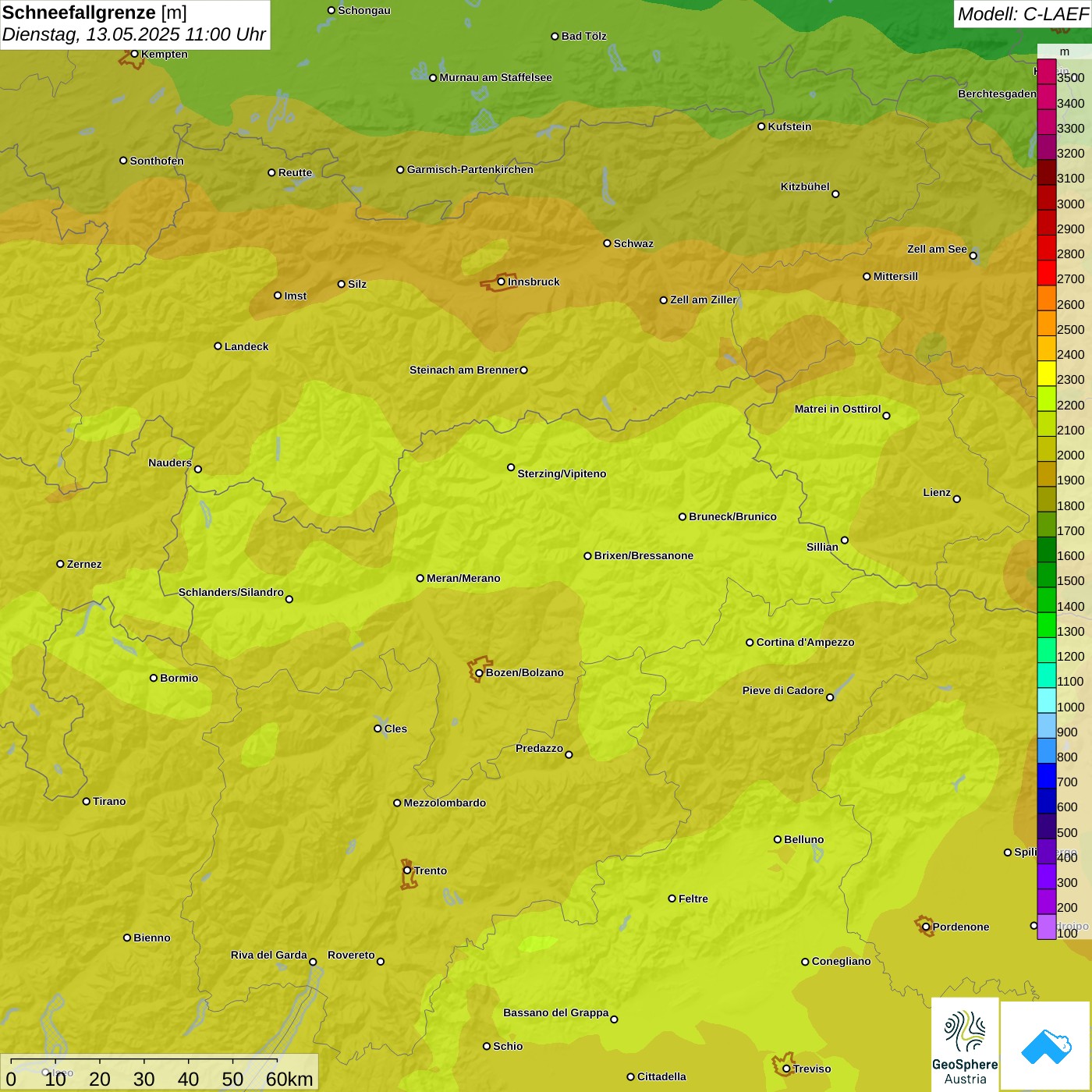1092x1092 pixels.
Task: Pick the Sonthofen location dot
Action: pyautogui.click(x=123, y=161)
